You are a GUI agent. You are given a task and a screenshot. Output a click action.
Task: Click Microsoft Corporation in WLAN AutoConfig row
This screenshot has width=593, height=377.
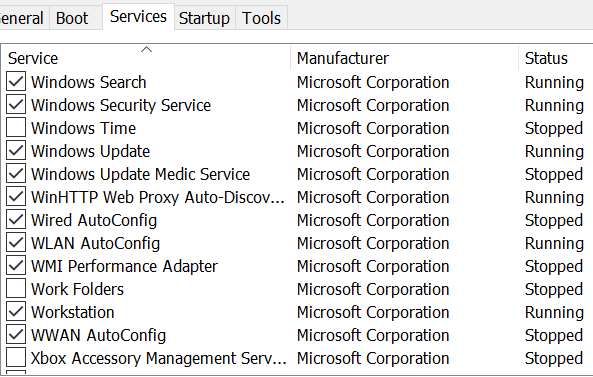pos(373,244)
